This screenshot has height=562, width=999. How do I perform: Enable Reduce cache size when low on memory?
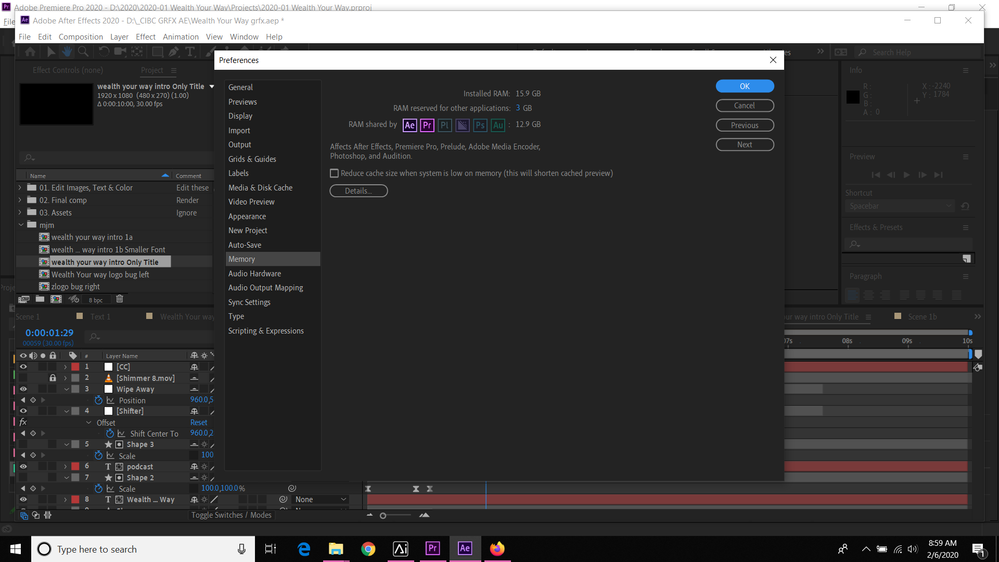click(x=334, y=173)
